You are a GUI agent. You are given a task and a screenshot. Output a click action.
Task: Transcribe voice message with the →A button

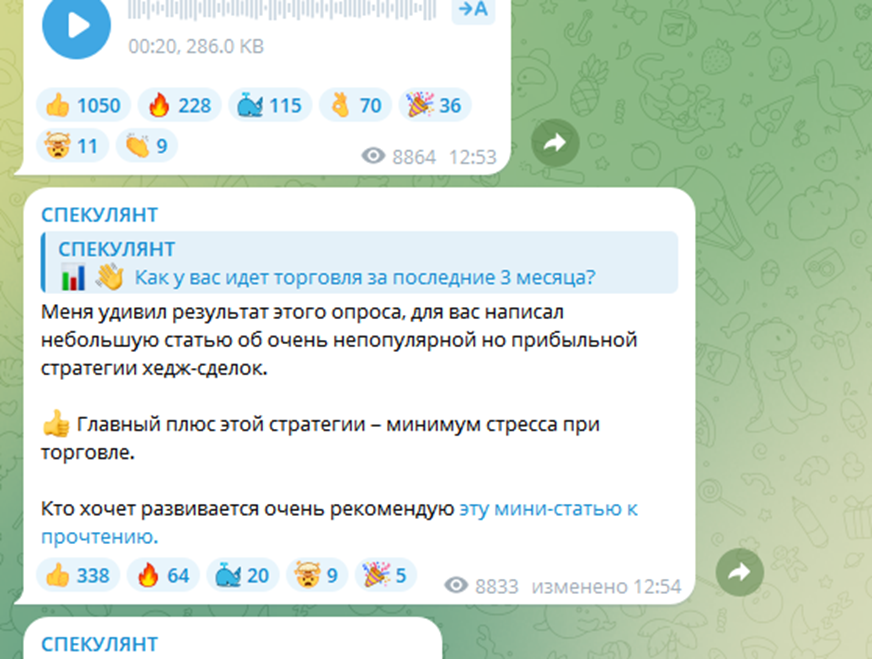click(473, 10)
